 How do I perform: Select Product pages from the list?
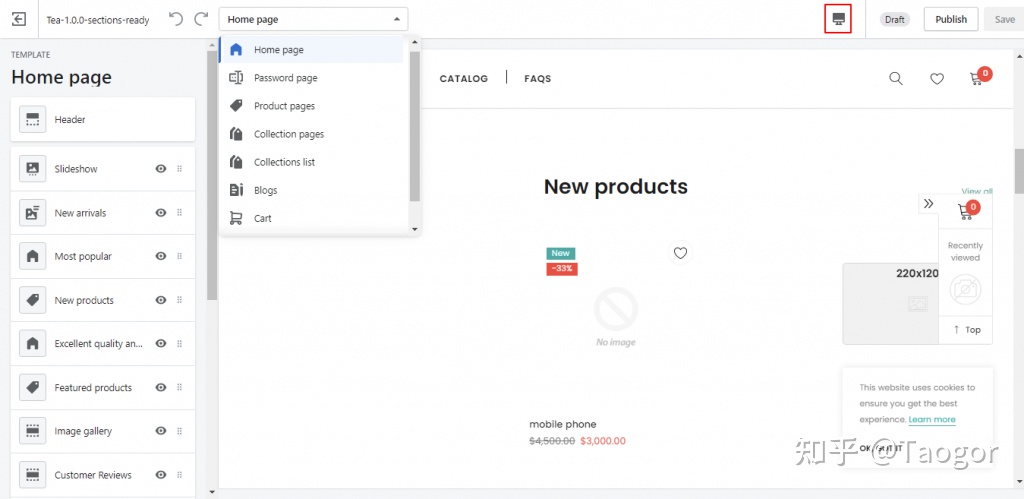pyautogui.click(x=284, y=106)
